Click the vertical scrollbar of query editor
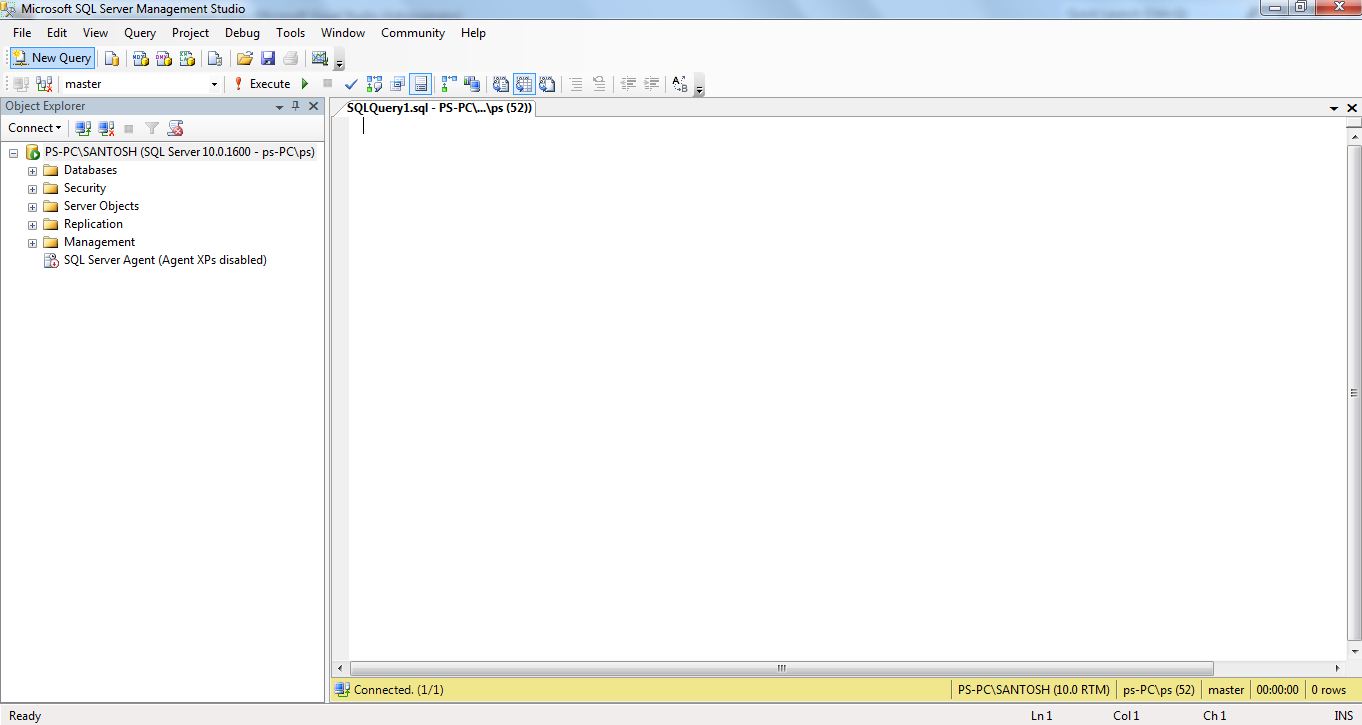 point(1354,392)
